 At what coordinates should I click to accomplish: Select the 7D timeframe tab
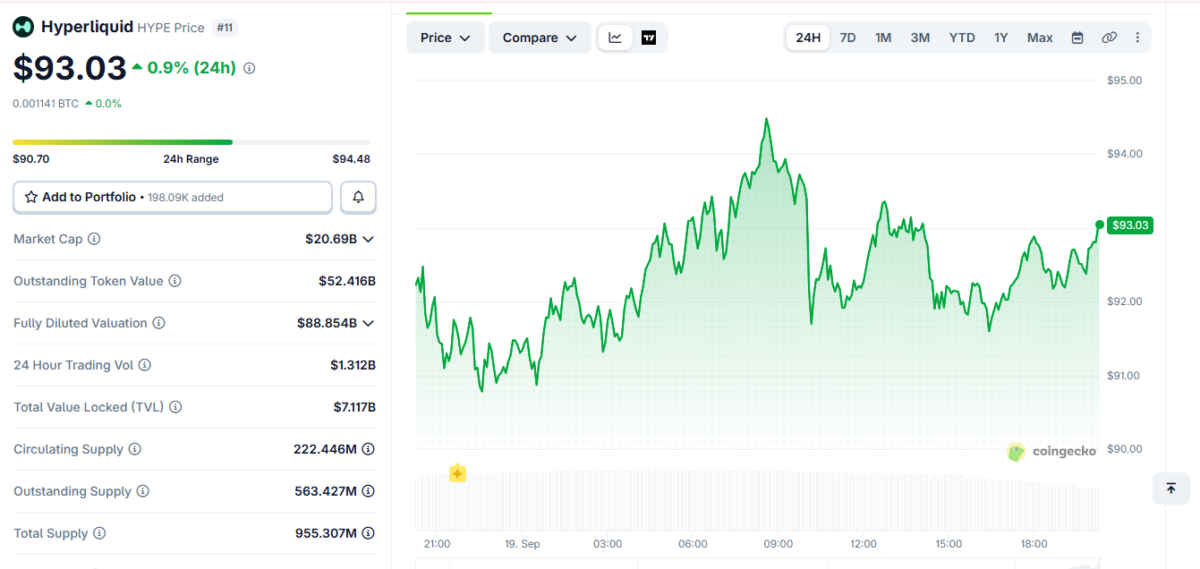click(x=847, y=38)
